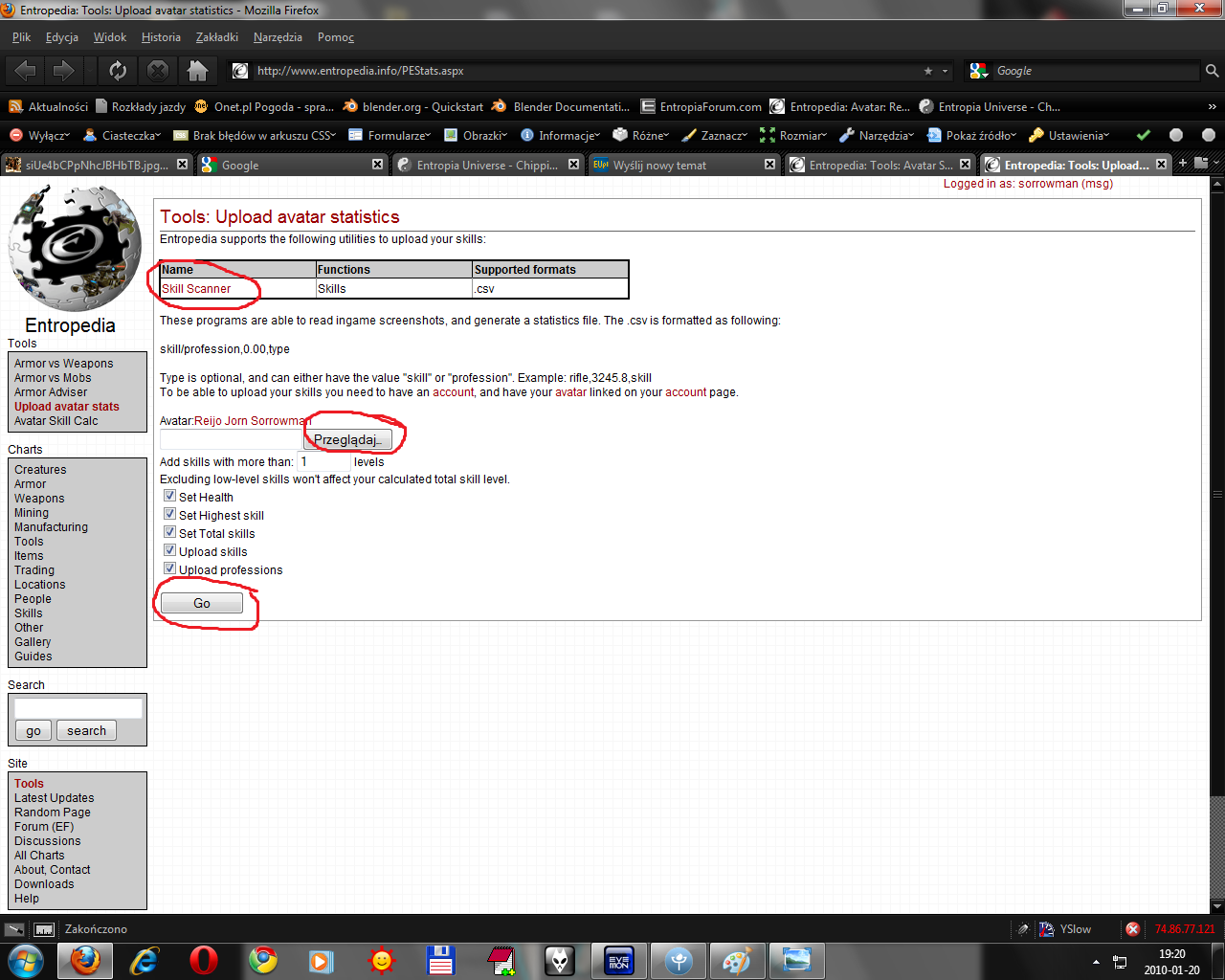Image resolution: width=1225 pixels, height=980 pixels.
Task: Click the search magnifier icon in Google box
Action: (x=1212, y=71)
